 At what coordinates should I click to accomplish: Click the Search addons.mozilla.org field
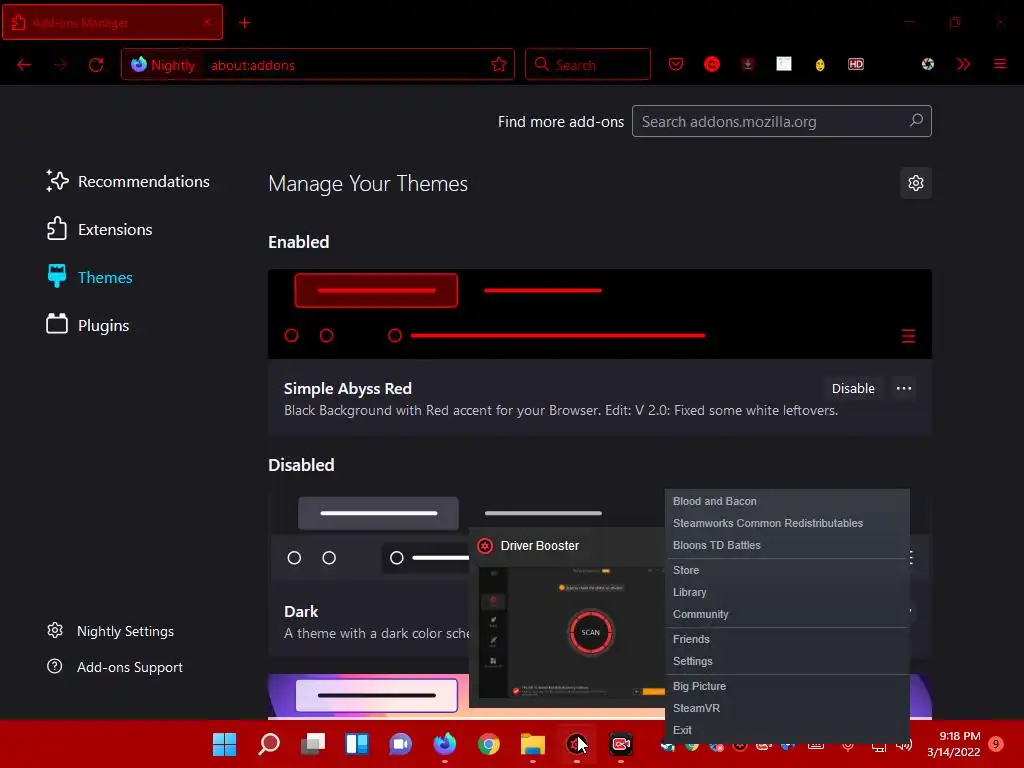click(781, 121)
